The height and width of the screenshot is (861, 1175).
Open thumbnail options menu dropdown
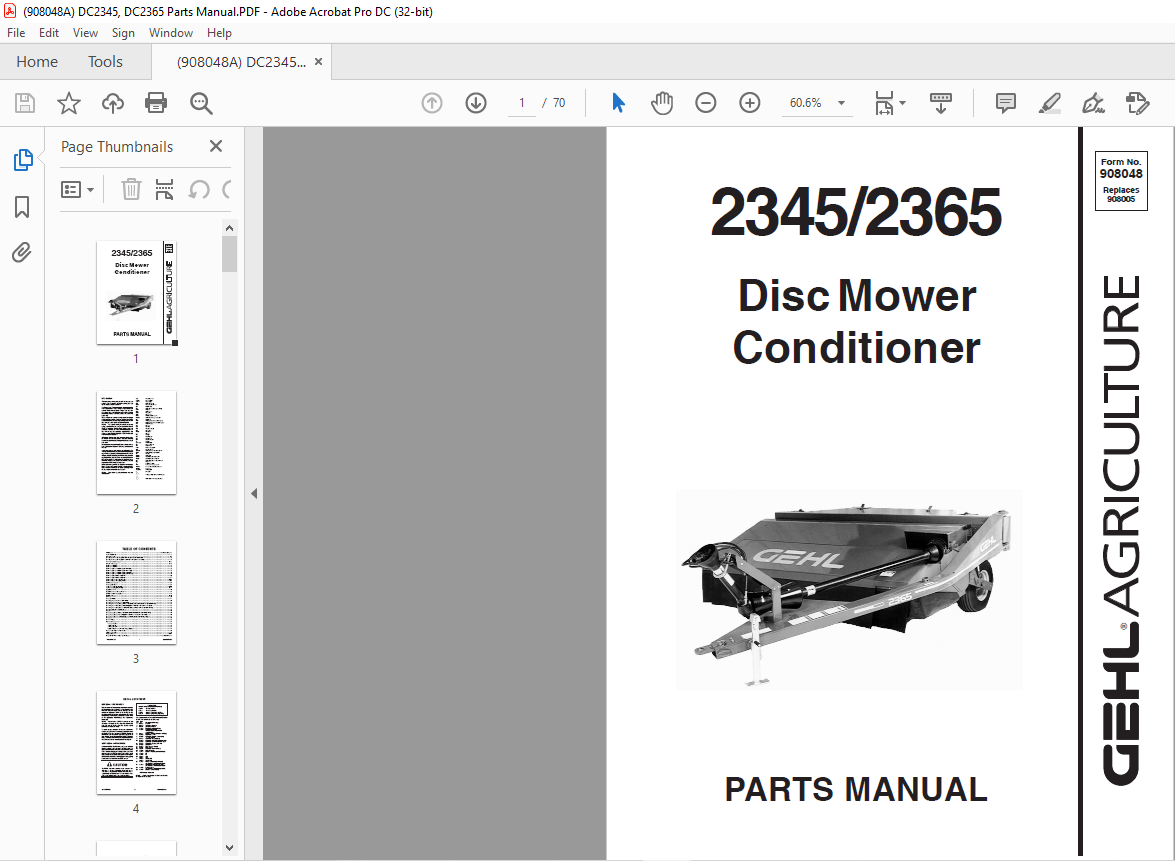coord(78,190)
